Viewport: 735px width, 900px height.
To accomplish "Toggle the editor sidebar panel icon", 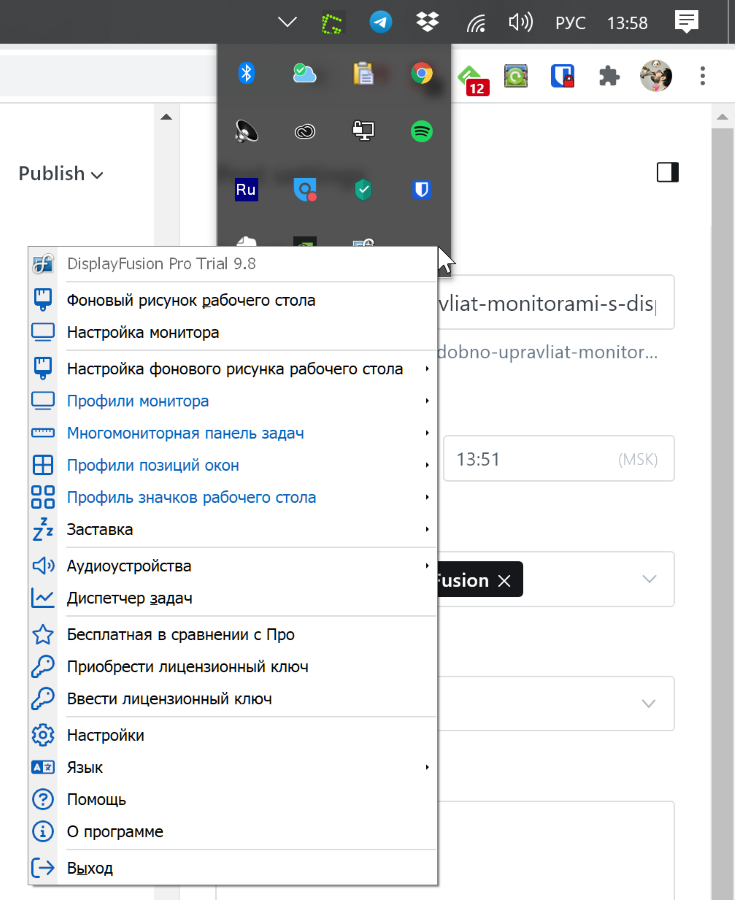I will click(668, 172).
